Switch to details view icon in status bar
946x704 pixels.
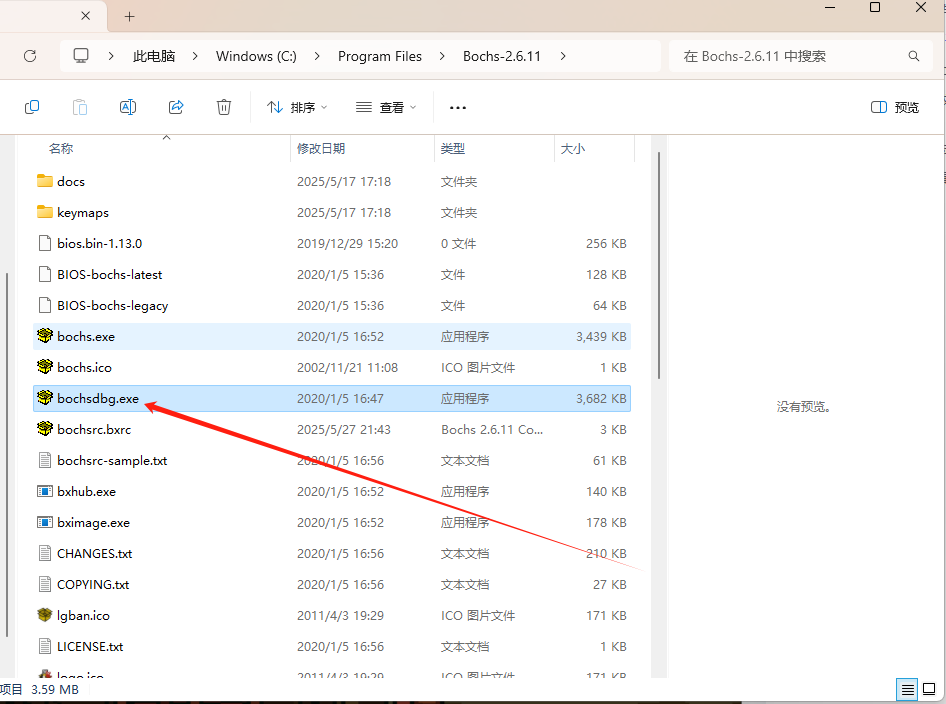(907, 690)
